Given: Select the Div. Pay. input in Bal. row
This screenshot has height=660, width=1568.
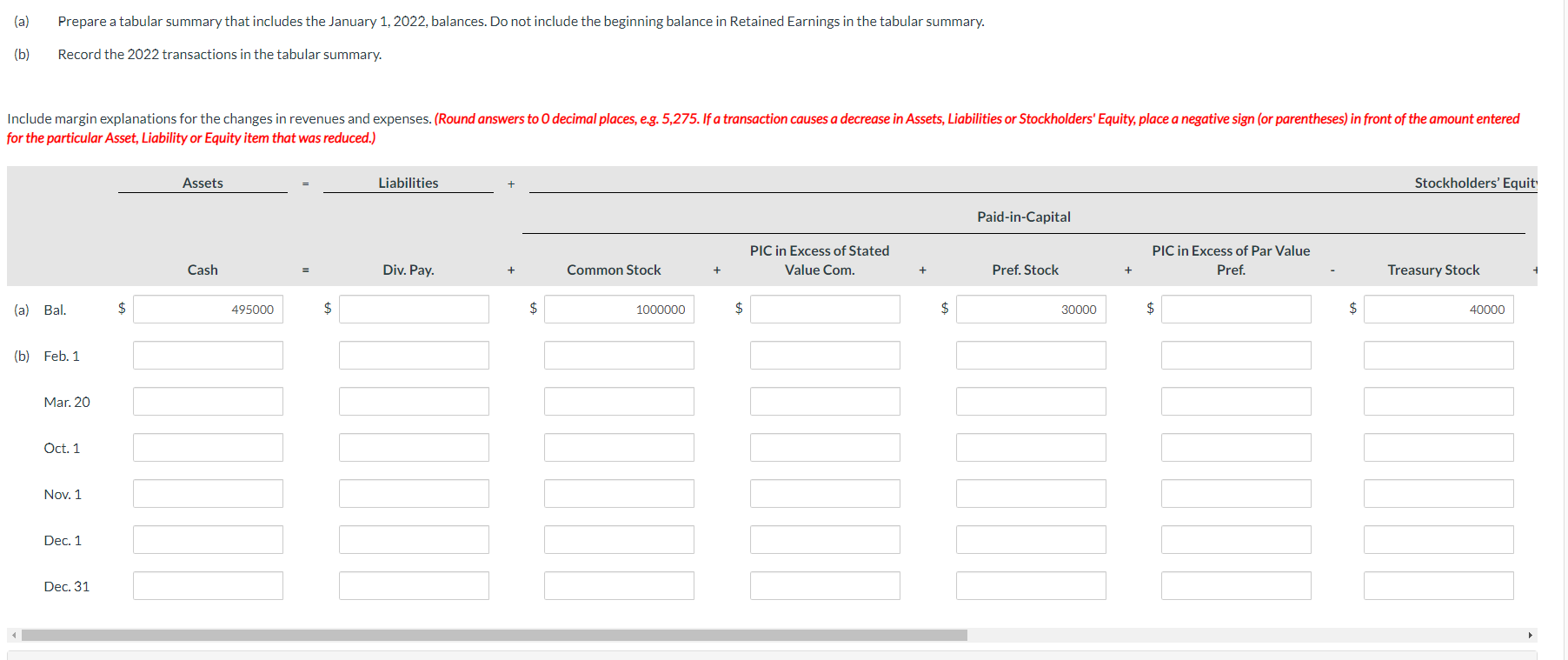Looking at the screenshot, I should click(x=414, y=309).
